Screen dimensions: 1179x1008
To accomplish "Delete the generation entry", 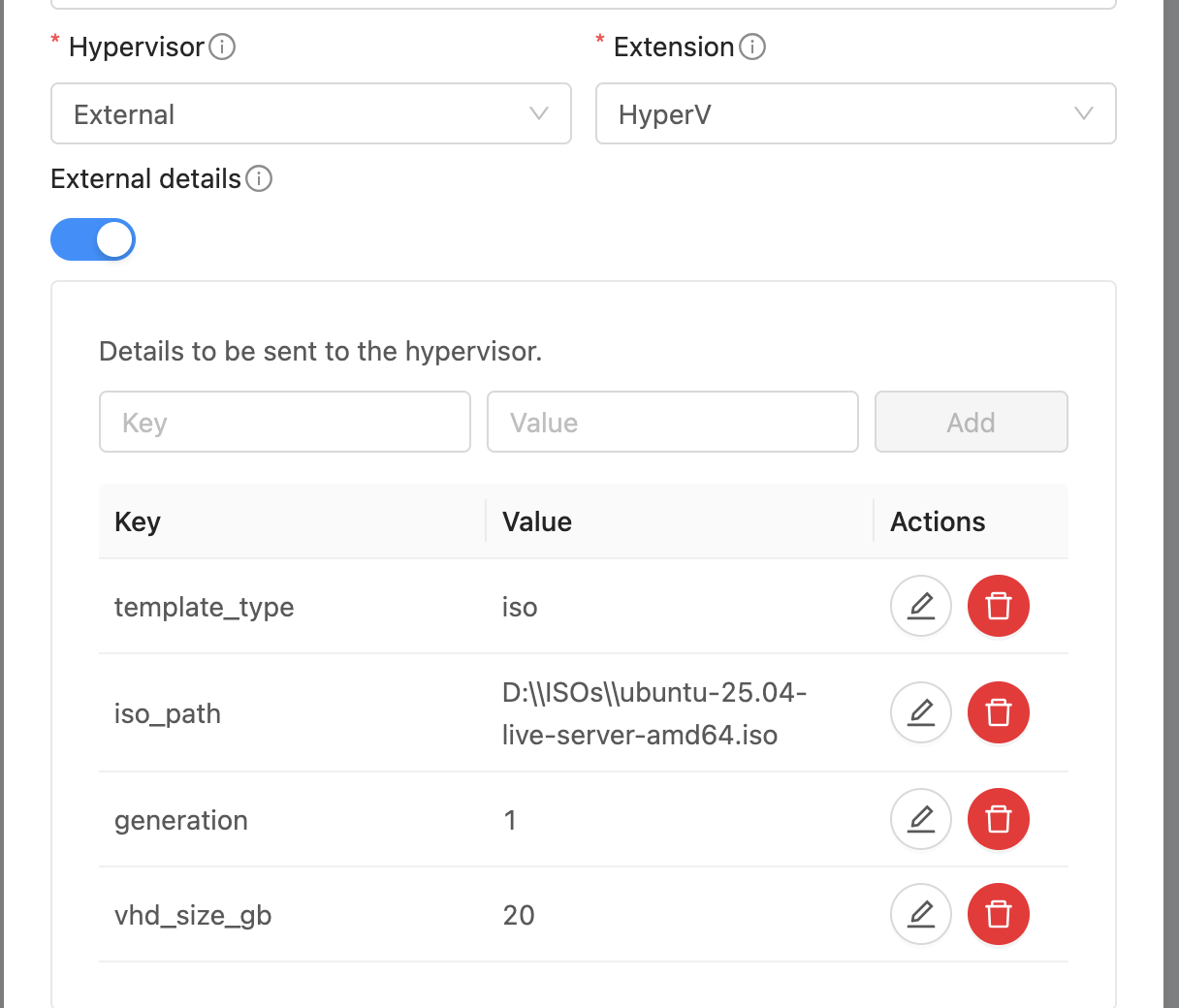I will coord(998,820).
